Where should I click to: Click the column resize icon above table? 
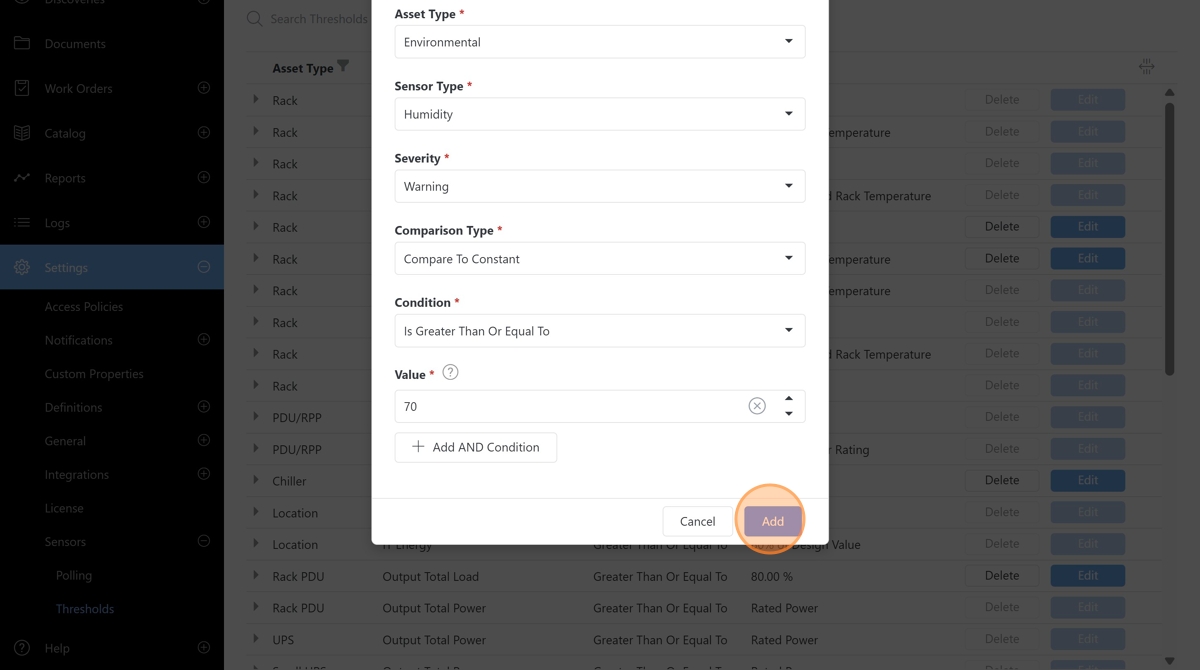click(1146, 67)
